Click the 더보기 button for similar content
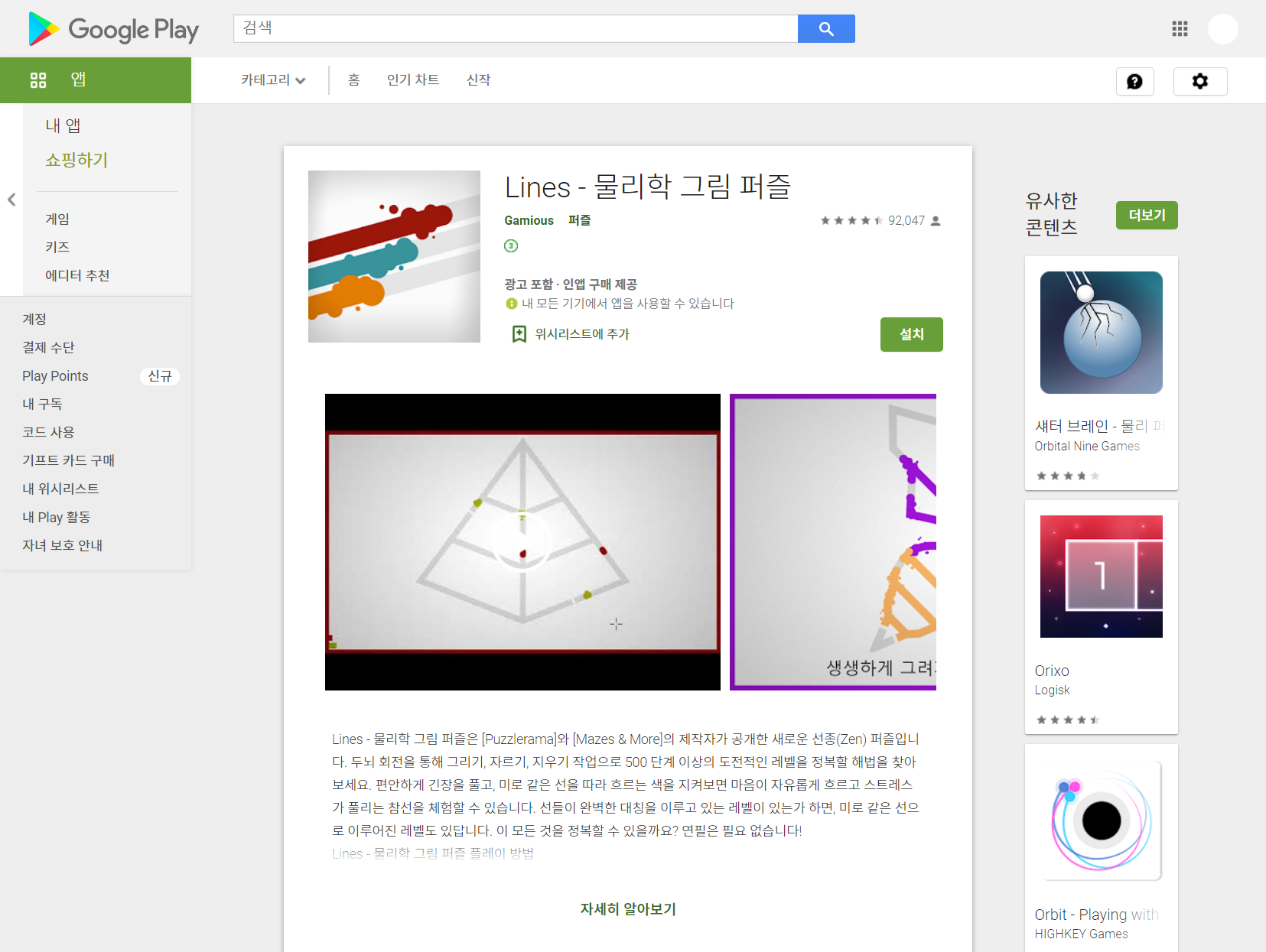1266x952 pixels. tap(1147, 215)
